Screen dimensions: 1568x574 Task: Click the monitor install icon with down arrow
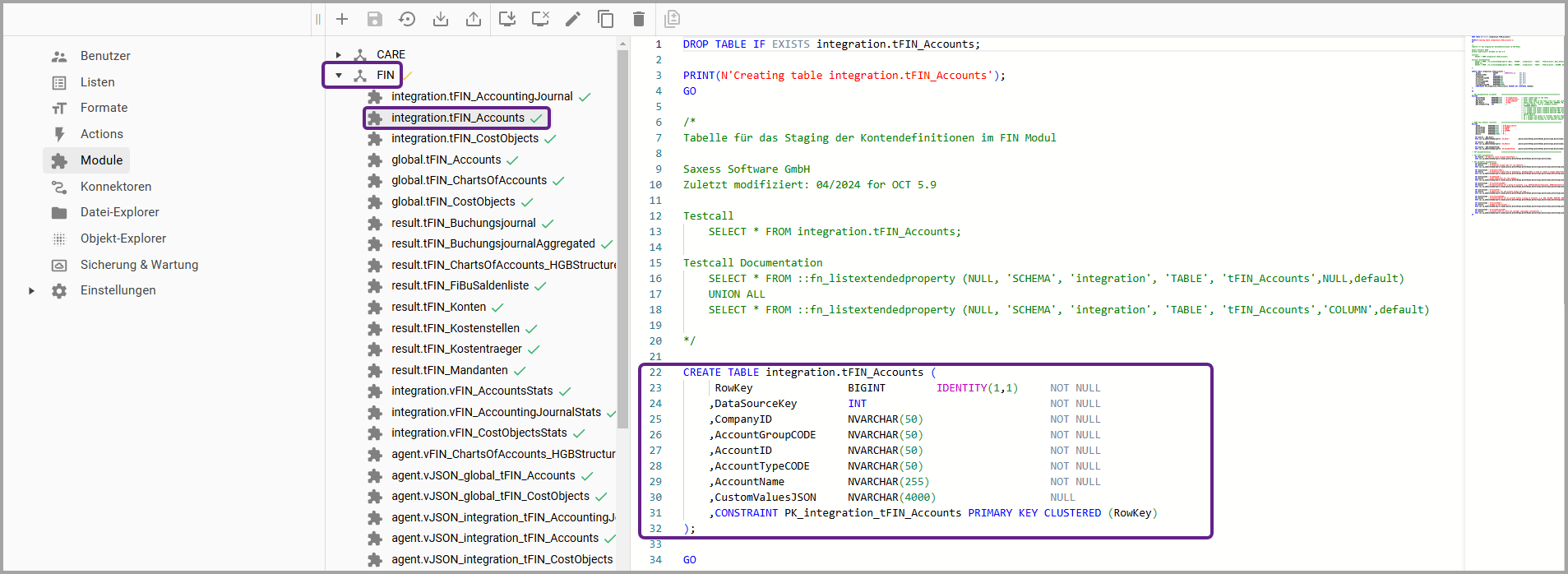coord(507,19)
